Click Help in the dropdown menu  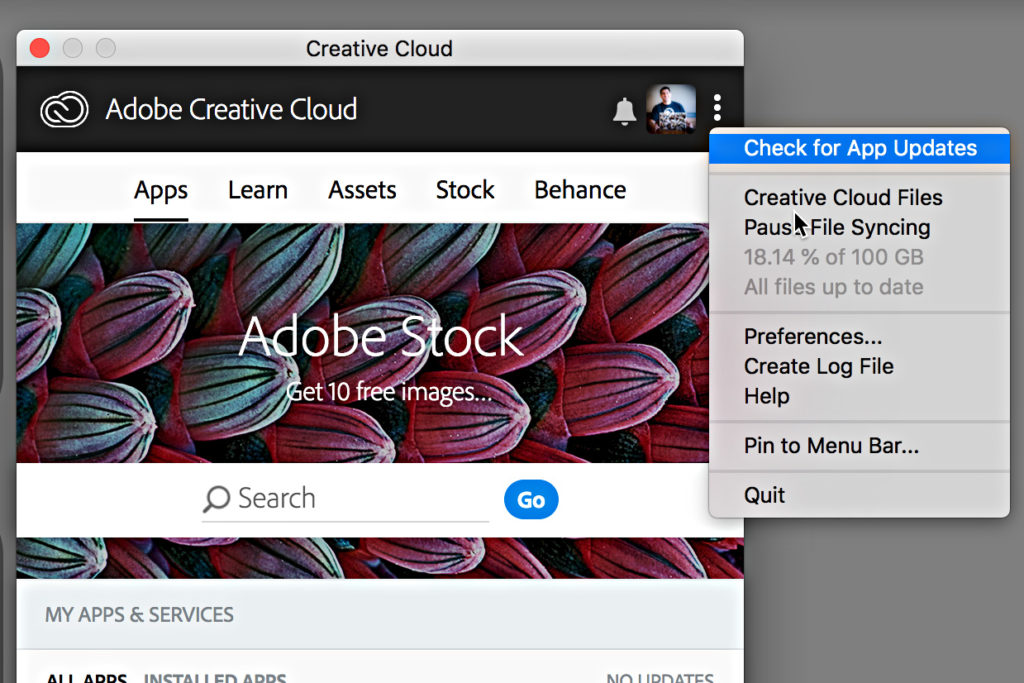pyautogui.click(x=766, y=397)
